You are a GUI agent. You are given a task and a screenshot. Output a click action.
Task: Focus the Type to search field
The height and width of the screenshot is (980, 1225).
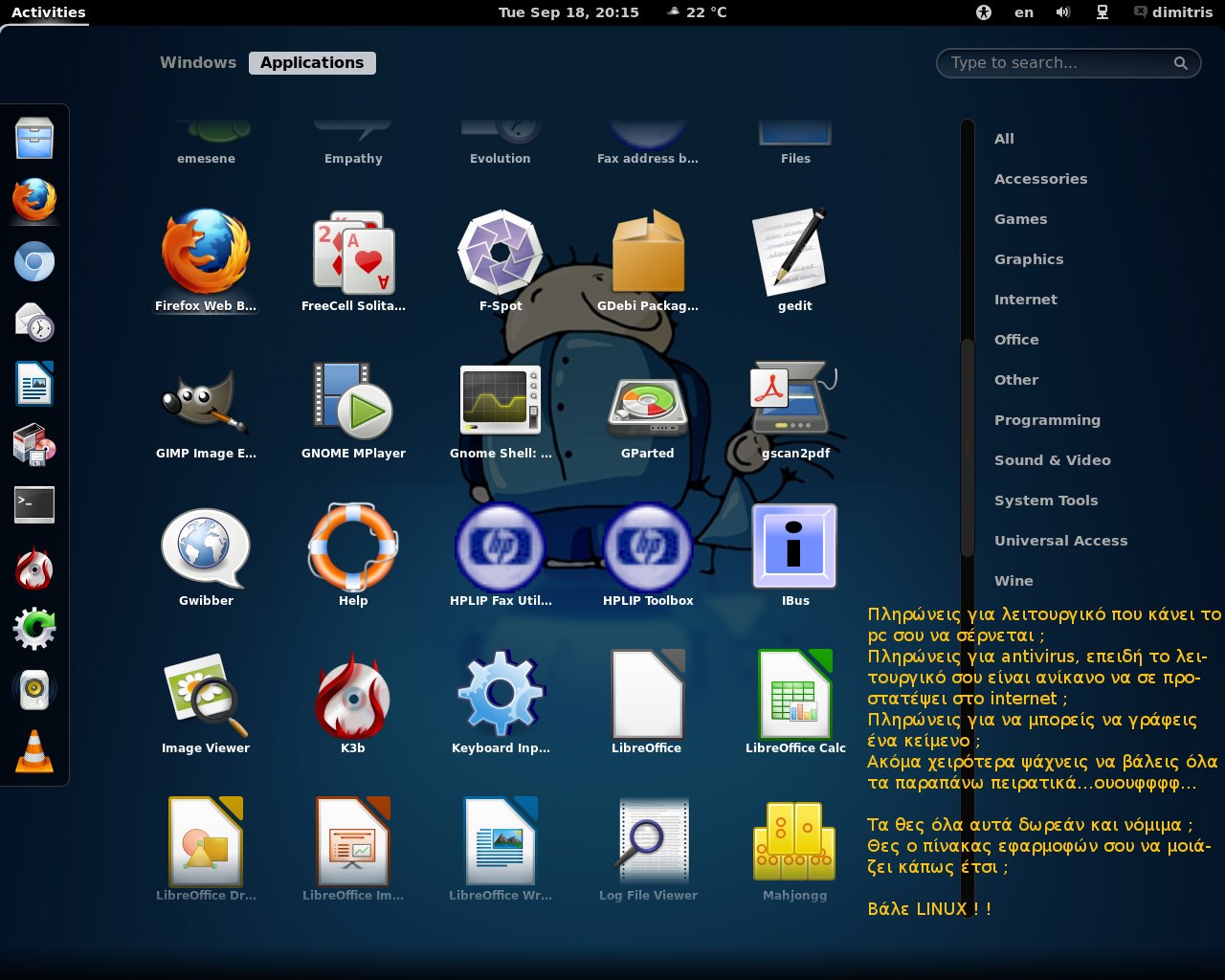pyautogui.click(x=1058, y=63)
